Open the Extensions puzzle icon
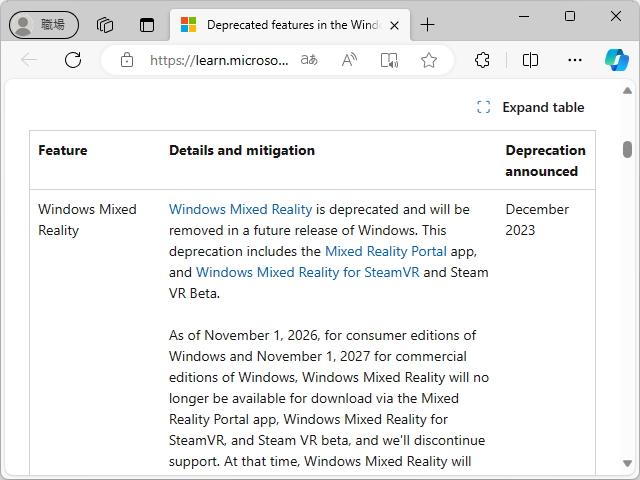640x480 pixels. [482, 60]
